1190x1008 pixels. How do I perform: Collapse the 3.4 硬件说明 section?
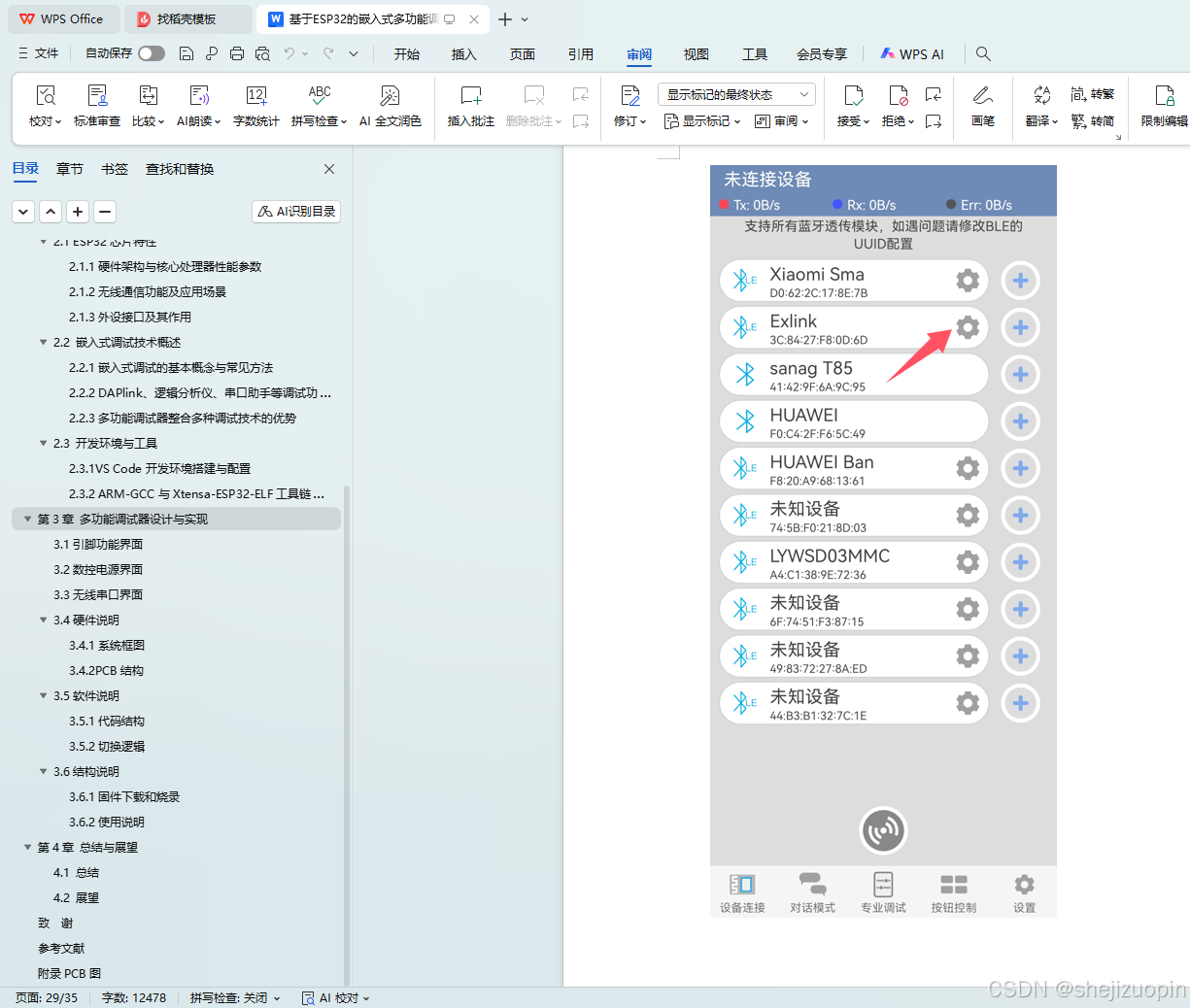(x=43, y=620)
